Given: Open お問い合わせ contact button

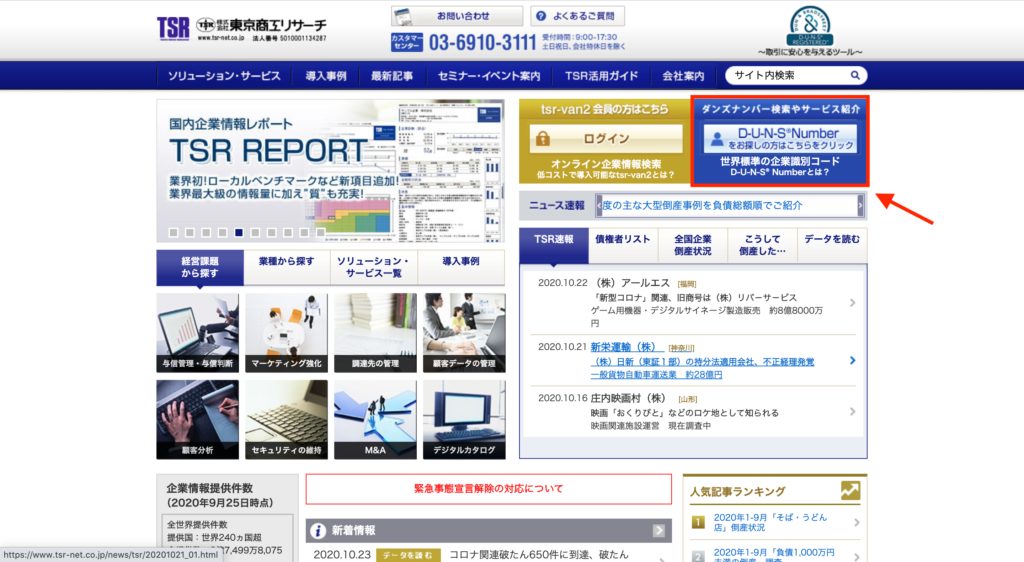Looking at the screenshot, I should pyautogui.click(x=456, y=16).
